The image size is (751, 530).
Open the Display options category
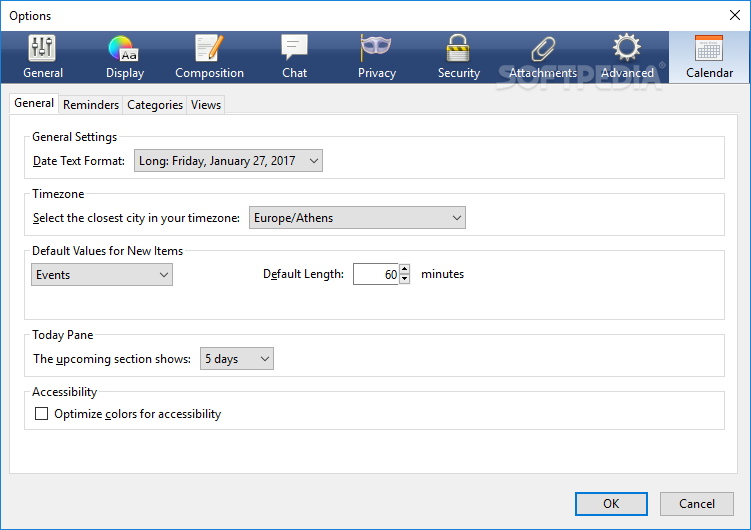(x=125, y=57)
